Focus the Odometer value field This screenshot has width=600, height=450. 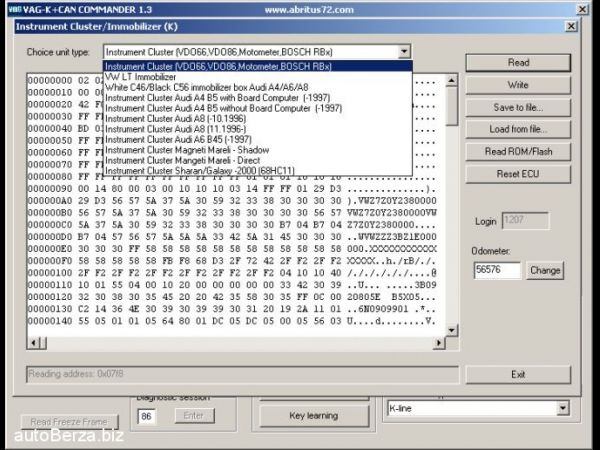(497, 270)
